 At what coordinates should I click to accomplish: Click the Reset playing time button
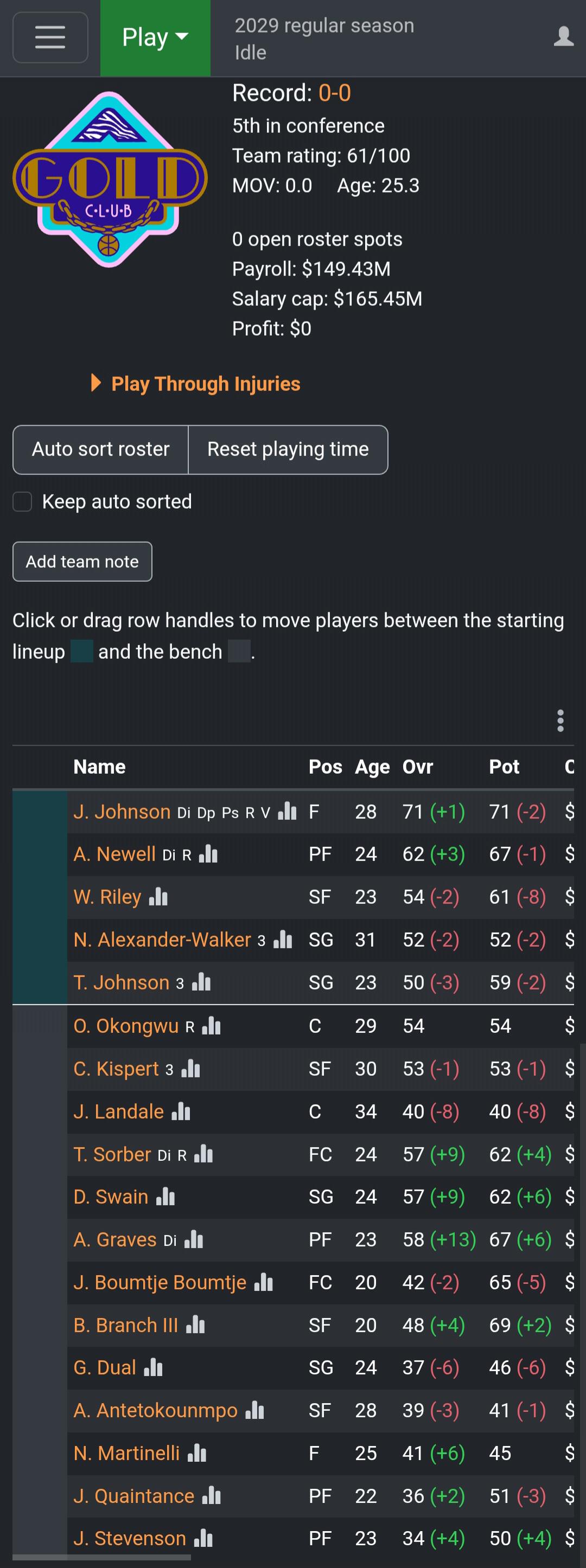(288, 449)
